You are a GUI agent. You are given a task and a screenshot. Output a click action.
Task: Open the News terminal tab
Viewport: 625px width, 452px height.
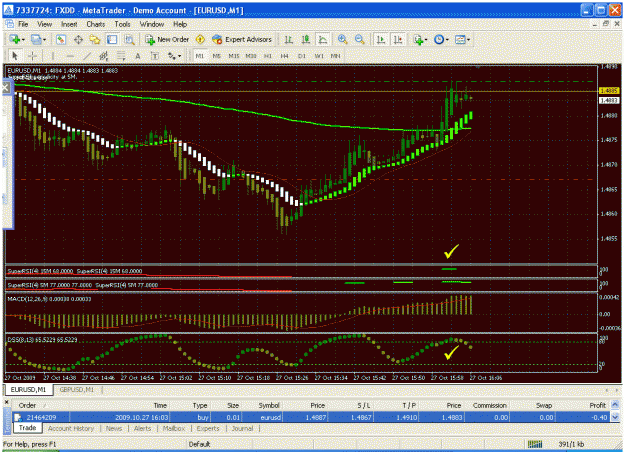(114, 428)
